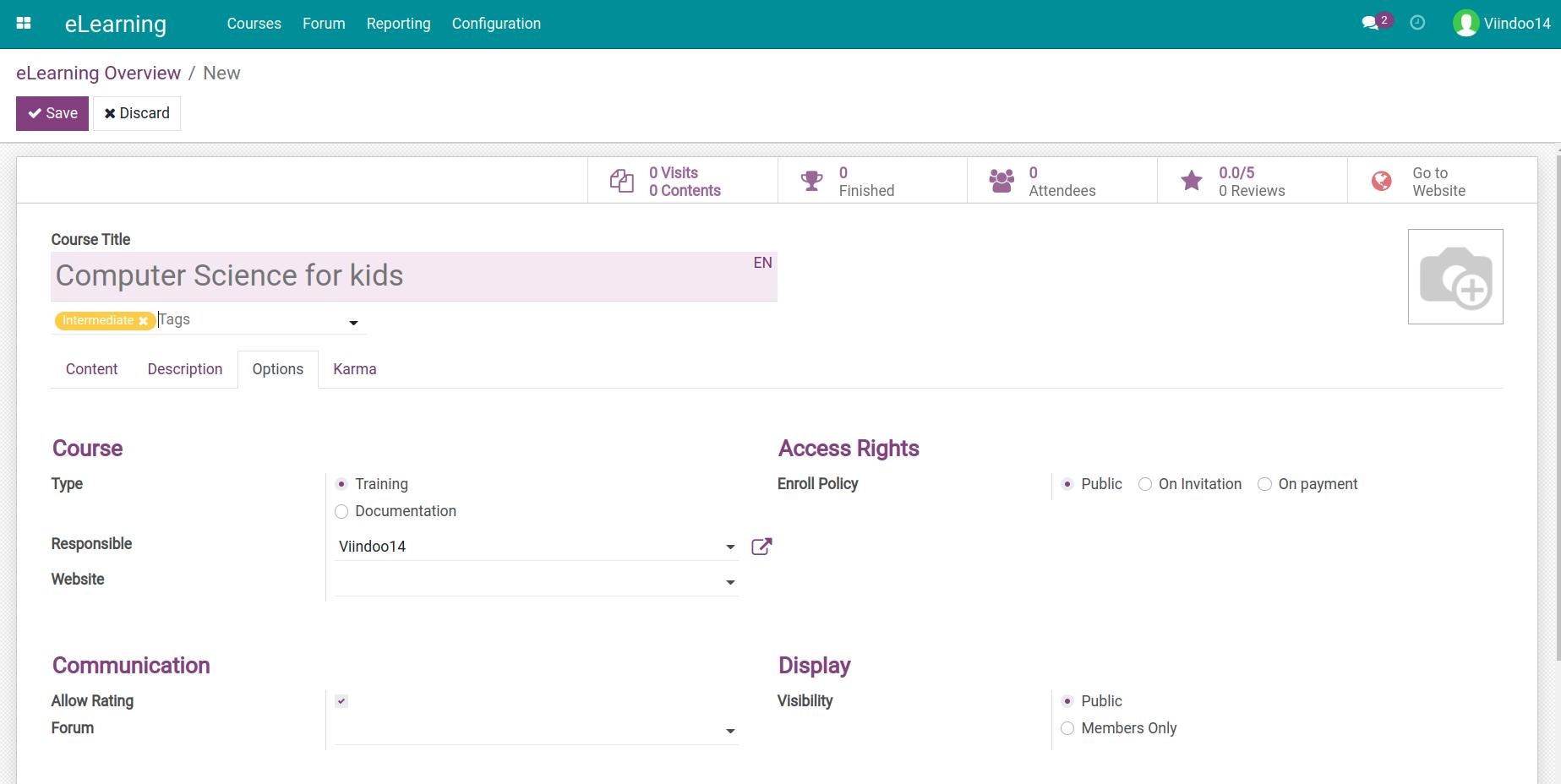1561x784 pixels.
Task: Click the Visits and Contents pages icon
Action: pyautogui.click(x=622, y=181)
